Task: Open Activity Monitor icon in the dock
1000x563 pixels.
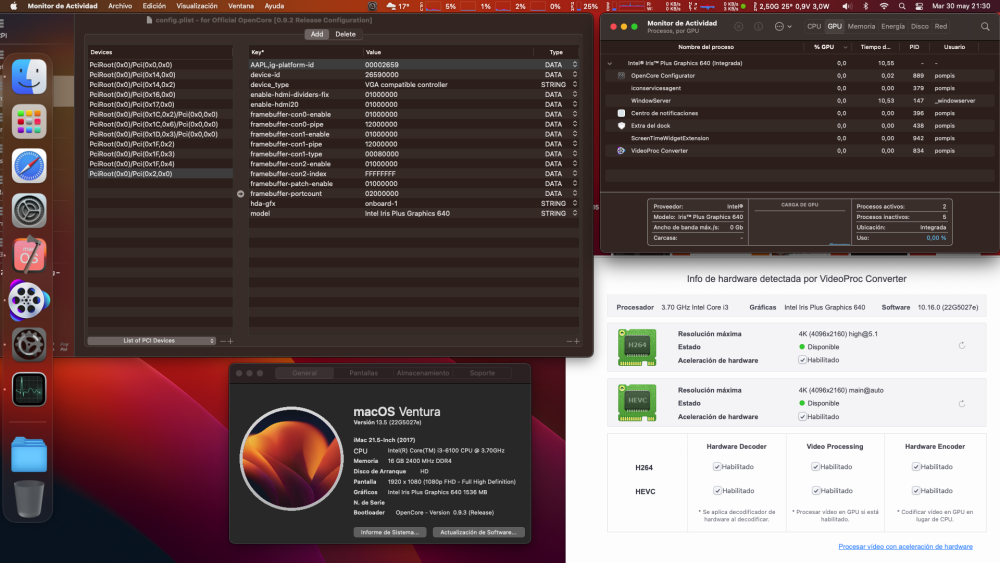Action: pyautogui.click(x=29, y=389)
